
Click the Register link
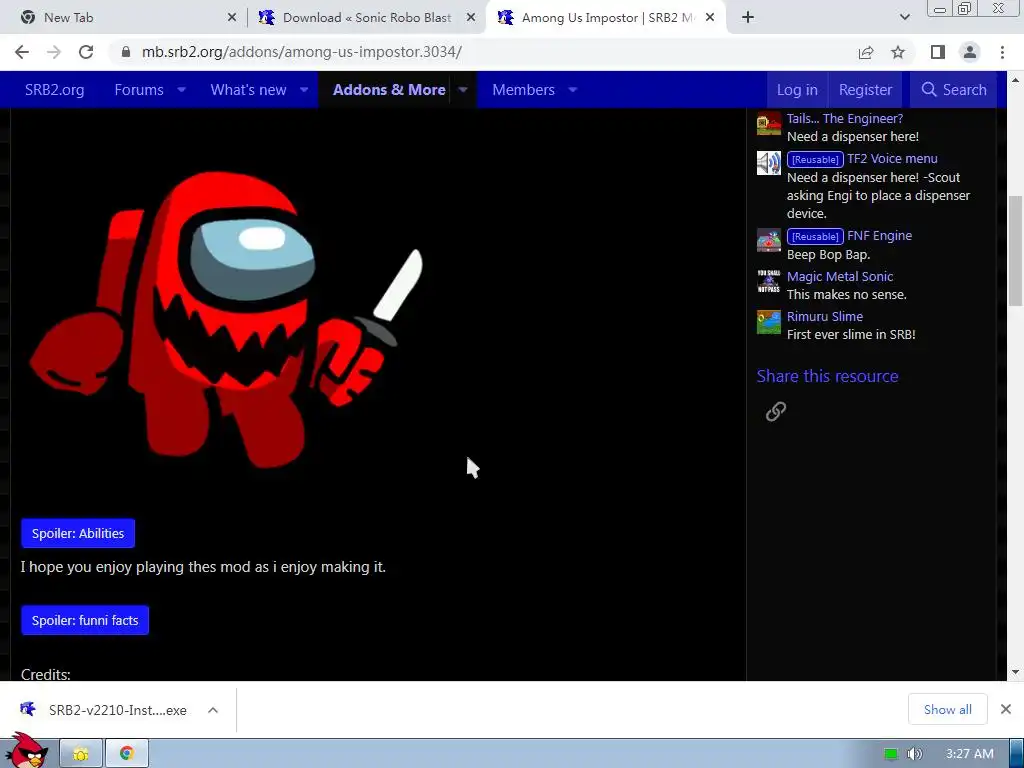(865, 89)
